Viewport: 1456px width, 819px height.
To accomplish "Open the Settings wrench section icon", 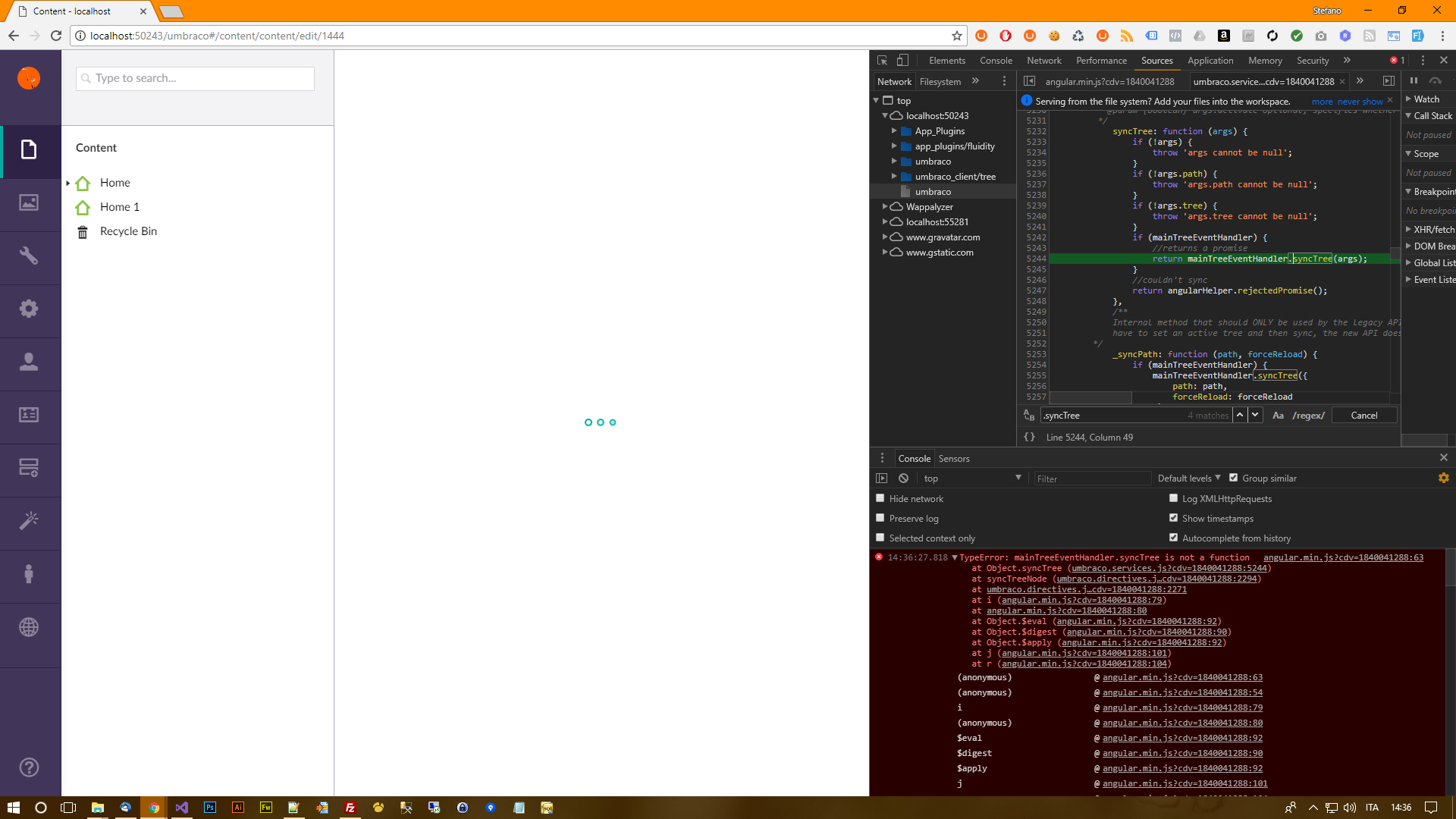I will pyautogui.click(x=29, y=256).
